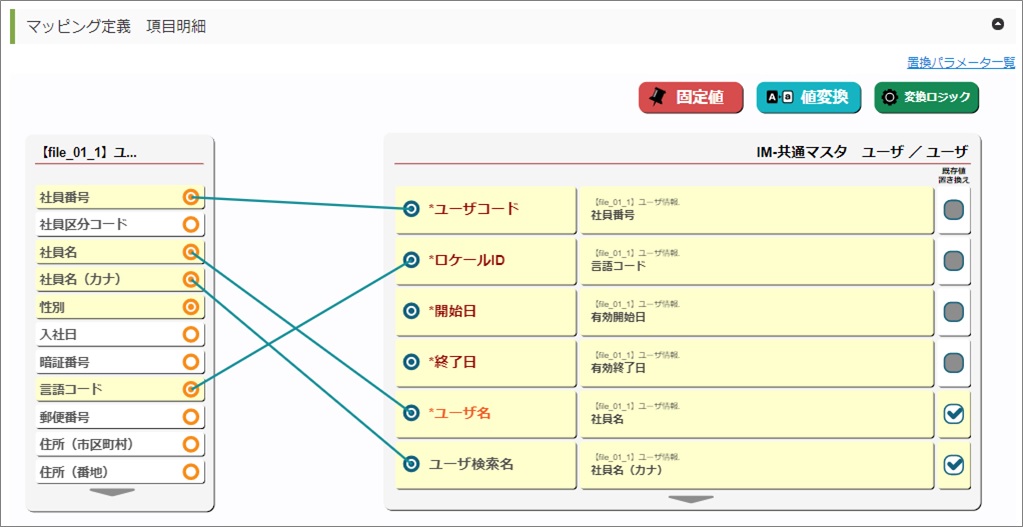Screen dimensions: 1023x527
Task: Select the orange connector beside 性別
Action: 191,307
